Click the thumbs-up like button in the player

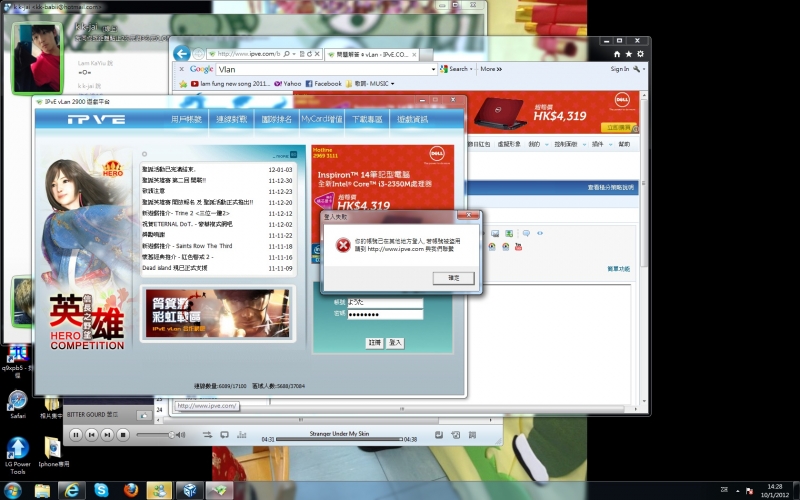(x=144, y=415)
